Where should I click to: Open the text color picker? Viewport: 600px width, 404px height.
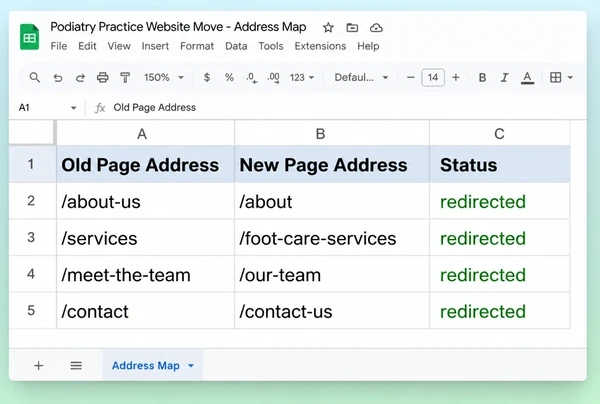[527, 78]
